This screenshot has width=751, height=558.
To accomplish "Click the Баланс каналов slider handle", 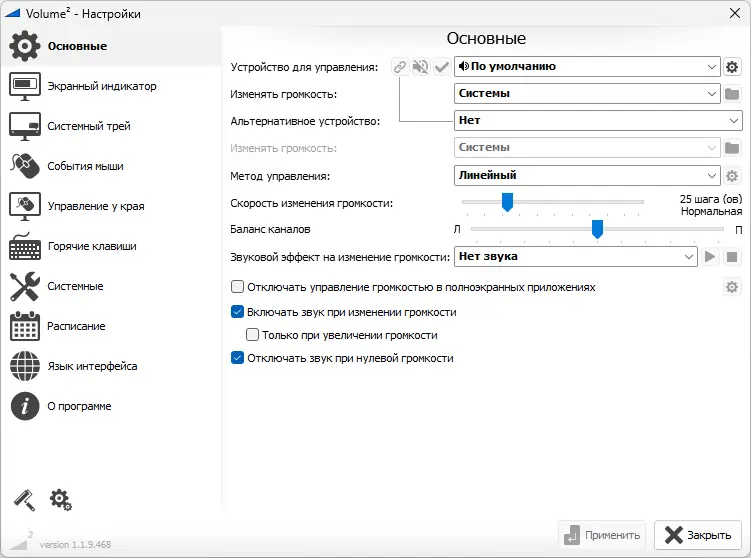I will click(597, 230).
